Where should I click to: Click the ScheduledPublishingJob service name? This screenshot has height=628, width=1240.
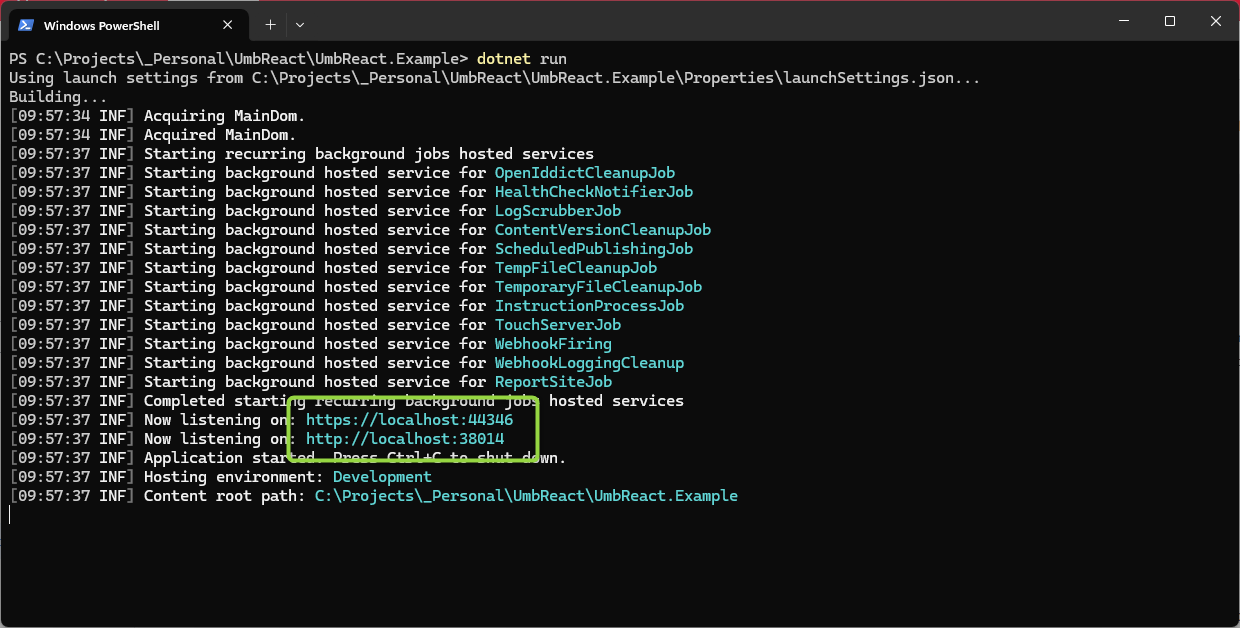[593, 249]
